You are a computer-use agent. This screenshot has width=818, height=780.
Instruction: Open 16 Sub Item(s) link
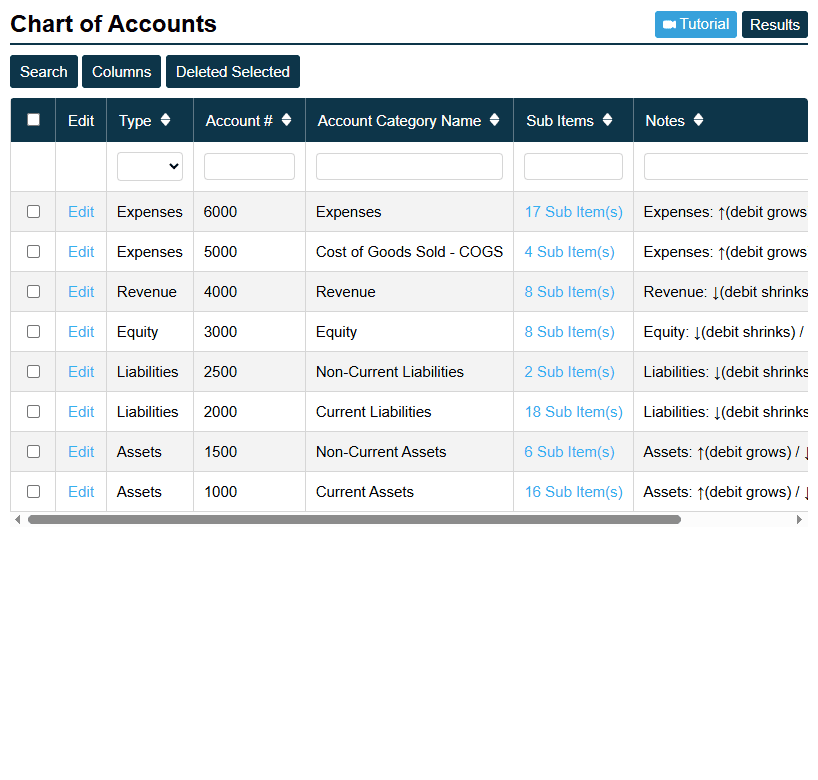pos(573,492)
